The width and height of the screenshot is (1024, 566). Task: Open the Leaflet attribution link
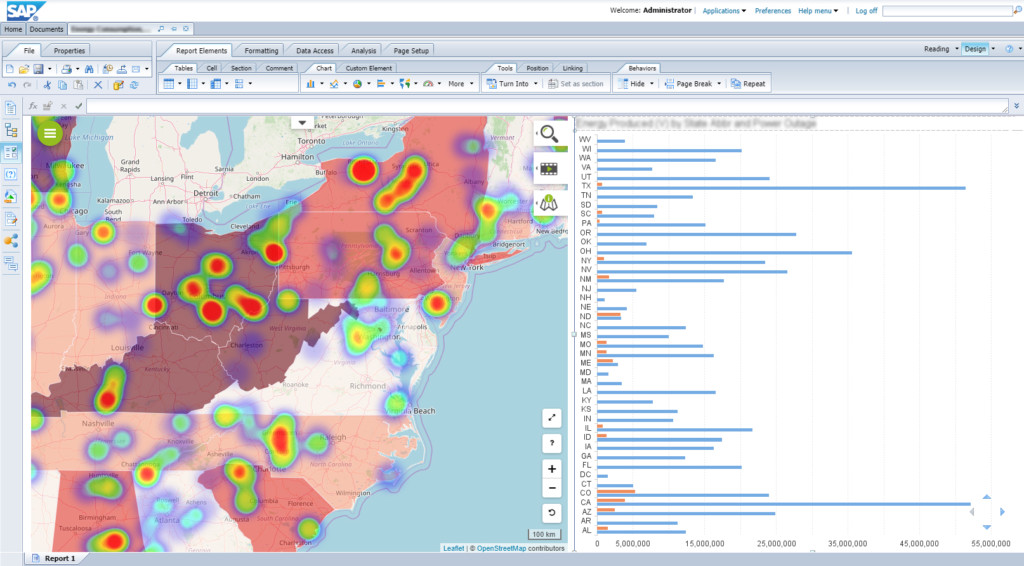[x=453, y=548]
